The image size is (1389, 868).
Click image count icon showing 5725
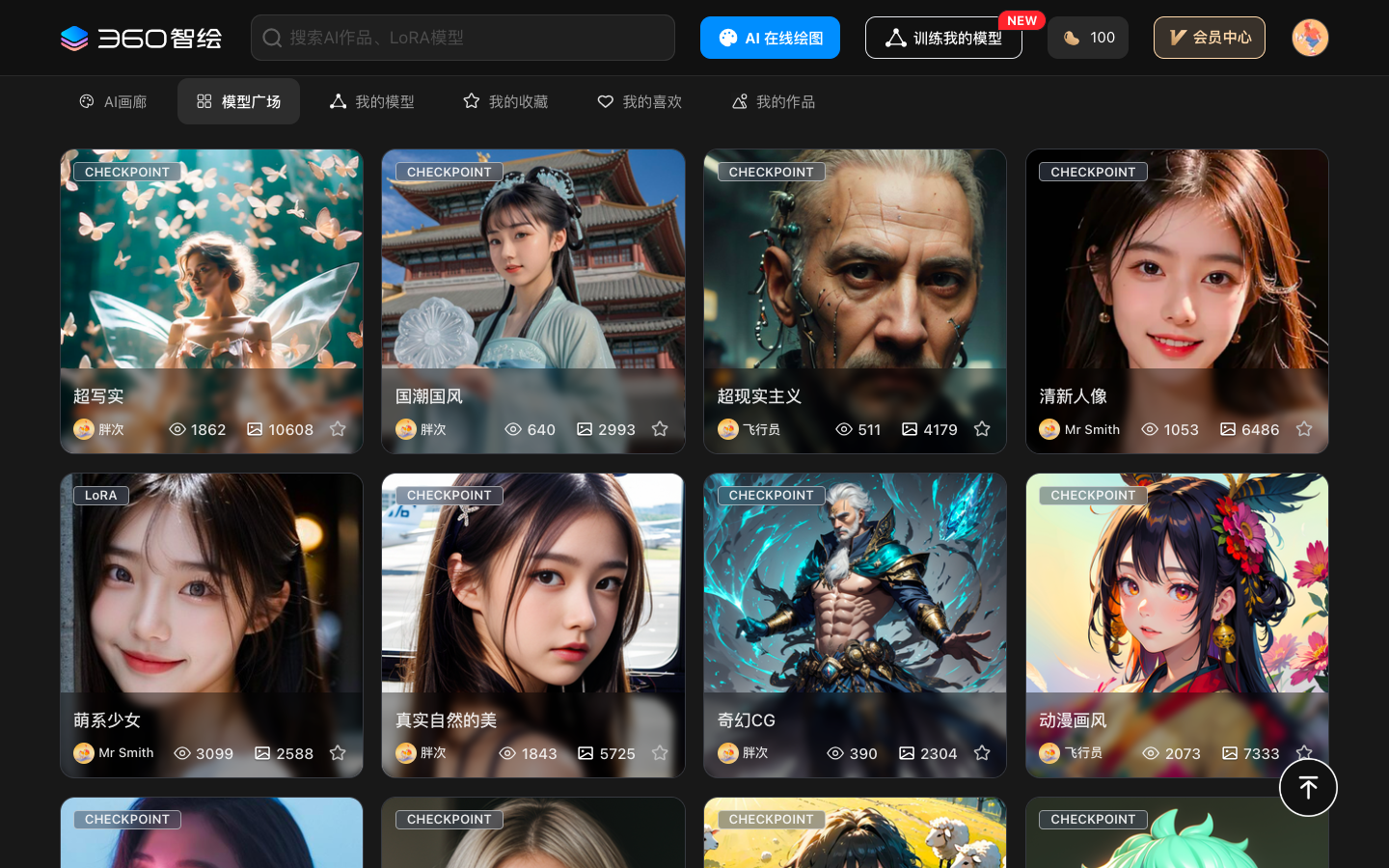tap(586, 753)
